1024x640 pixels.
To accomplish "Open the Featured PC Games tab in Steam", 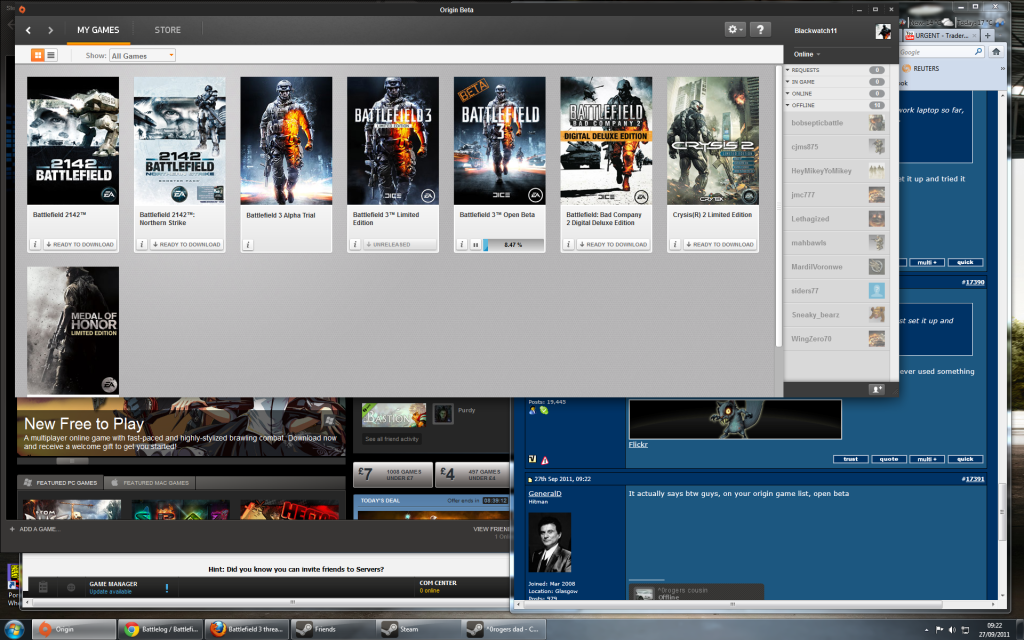I will tap(59, 483).
